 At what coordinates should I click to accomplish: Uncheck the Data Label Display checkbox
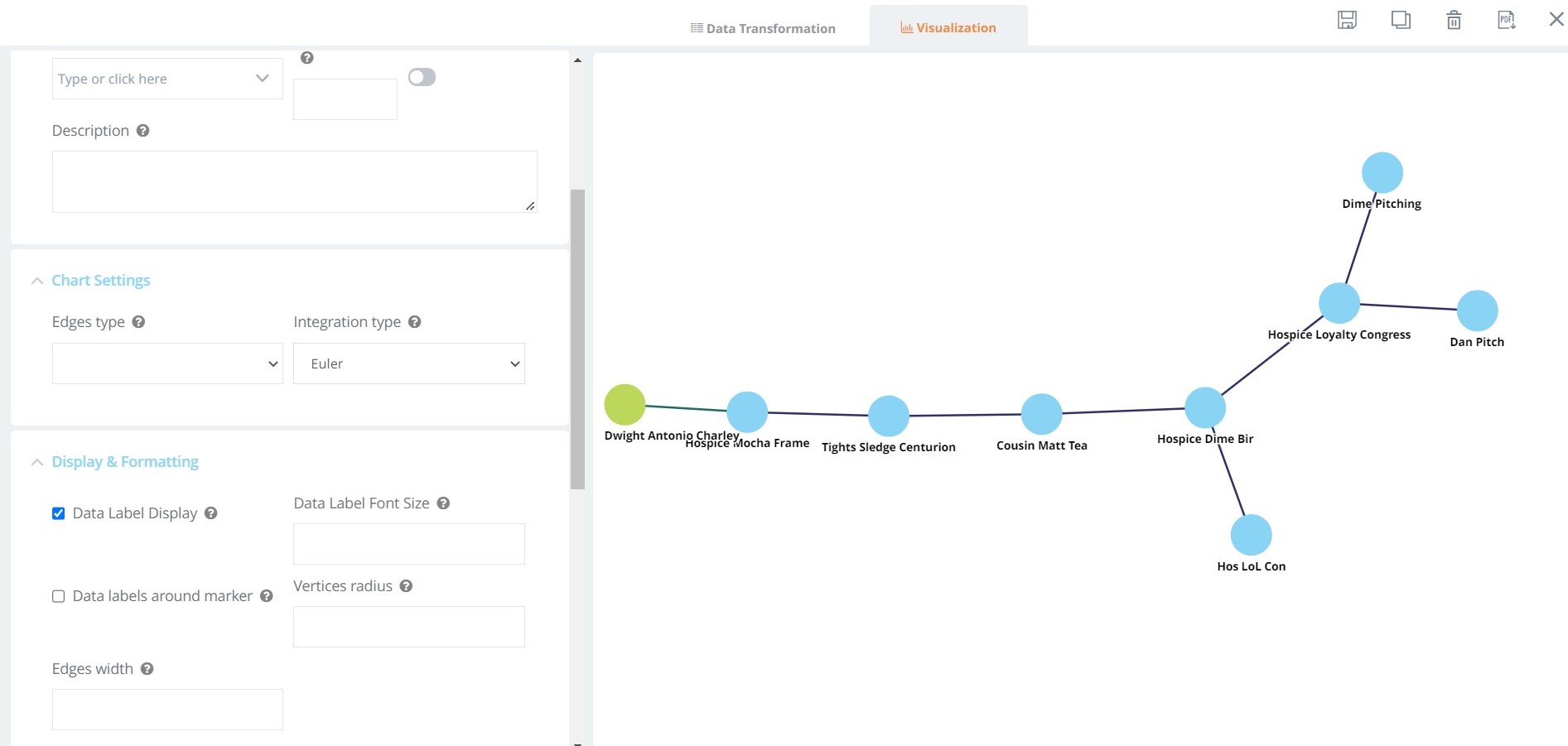coord(59,513)
